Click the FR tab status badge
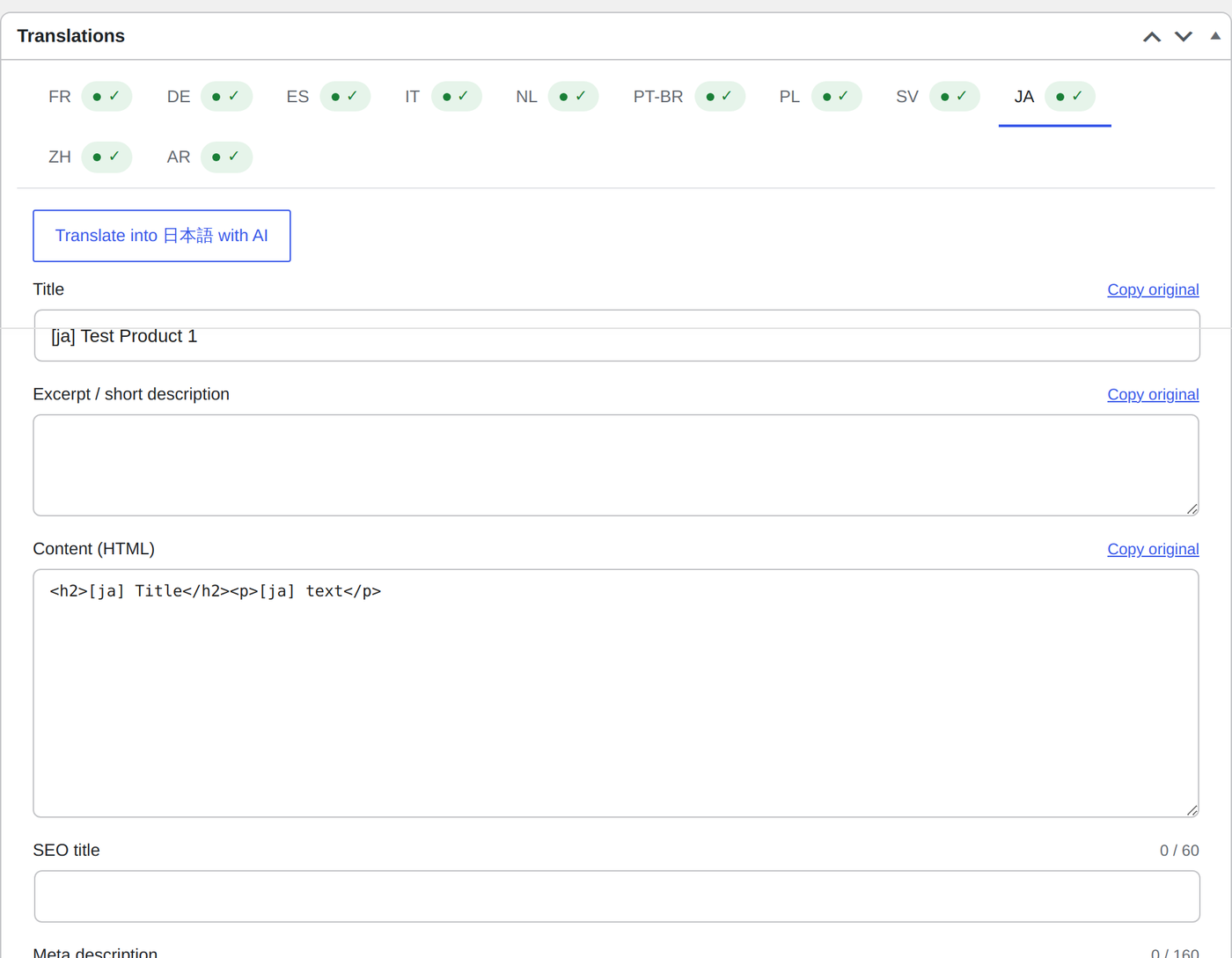This screenshot has width=1232, height=958. pyautogui.click(x=106, y=96)
